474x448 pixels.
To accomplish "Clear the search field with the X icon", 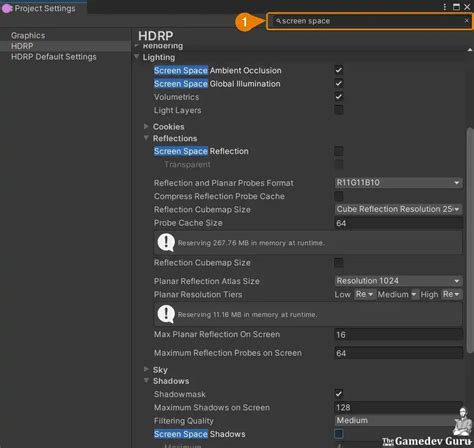I will click(466, 21).
